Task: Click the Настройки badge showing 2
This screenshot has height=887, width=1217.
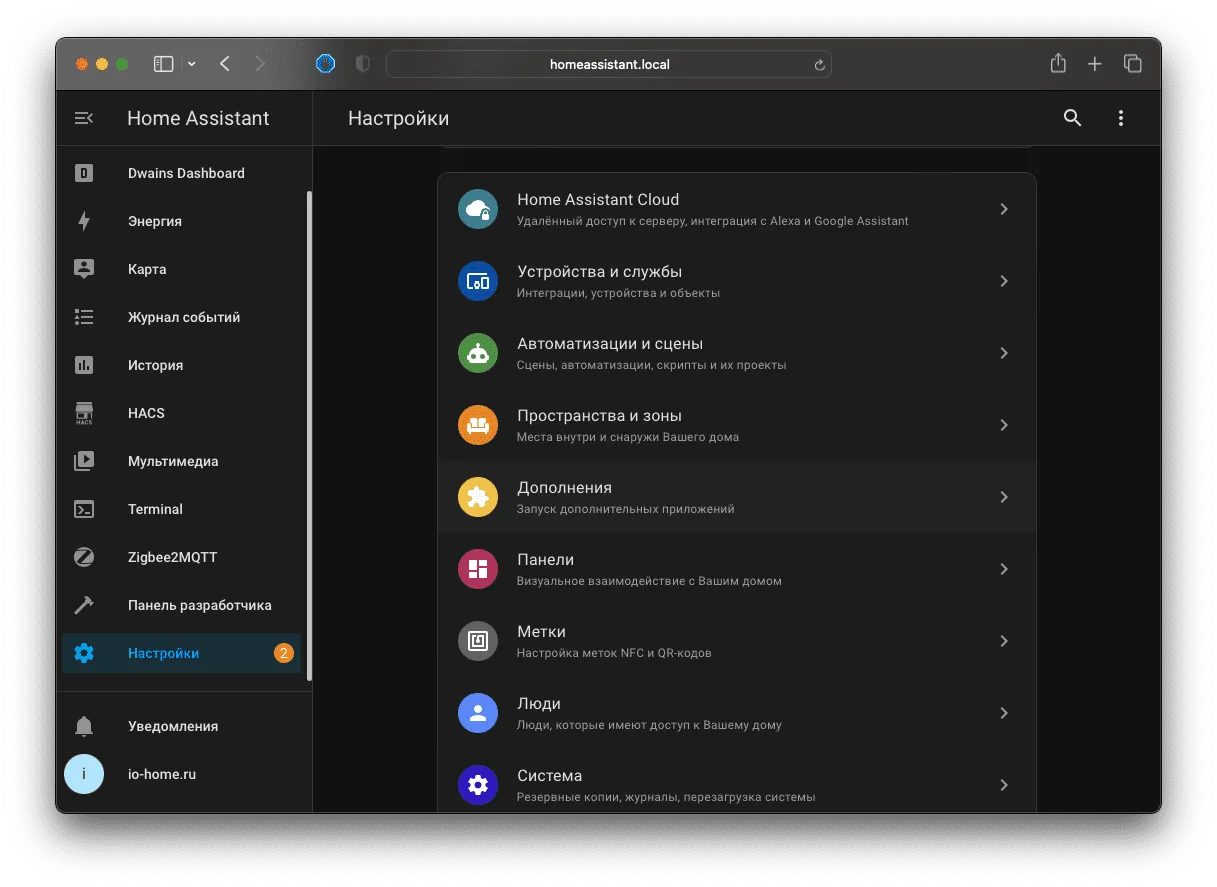Action: (x=284, y=653)
